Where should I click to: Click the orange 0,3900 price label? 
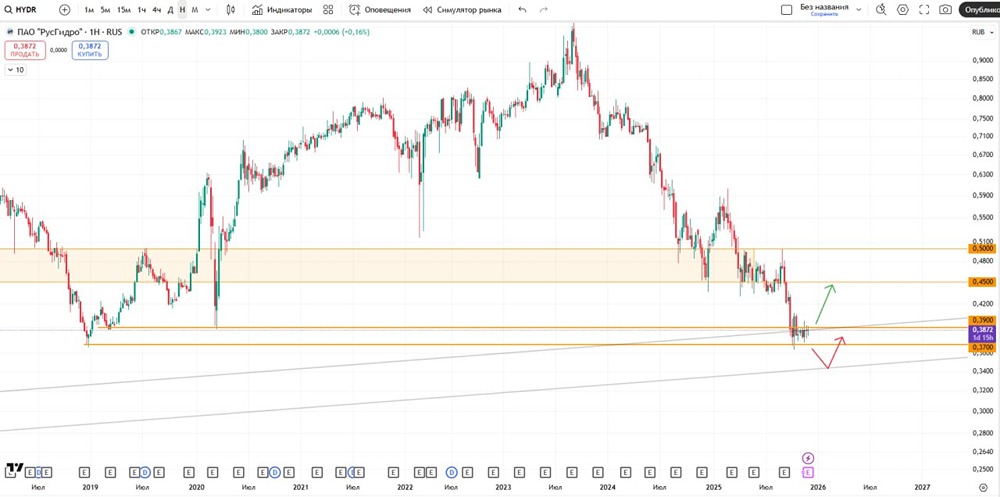pyautogui.click(x=981, y=320)
